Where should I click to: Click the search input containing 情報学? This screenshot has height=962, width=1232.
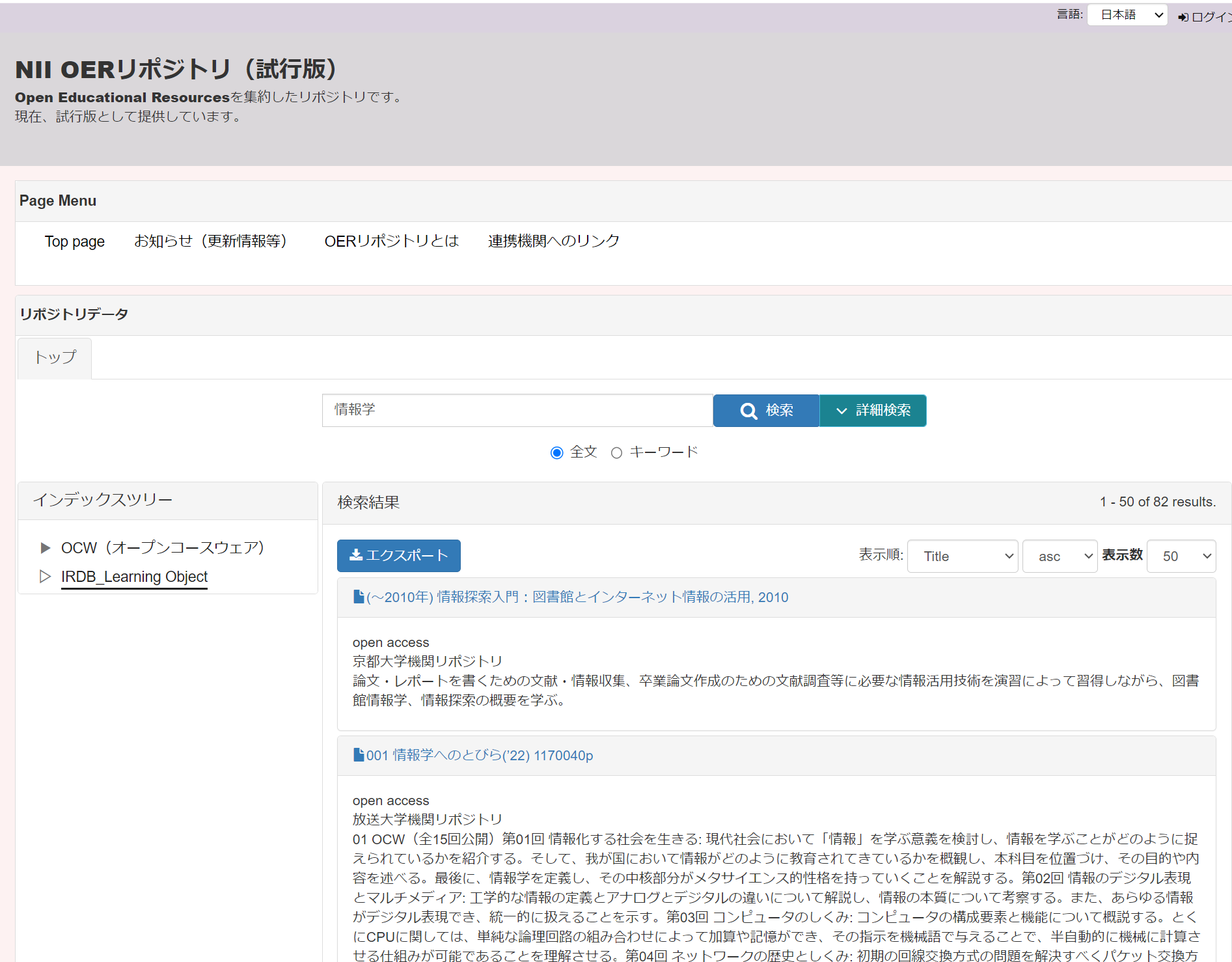tap(517, 411)
